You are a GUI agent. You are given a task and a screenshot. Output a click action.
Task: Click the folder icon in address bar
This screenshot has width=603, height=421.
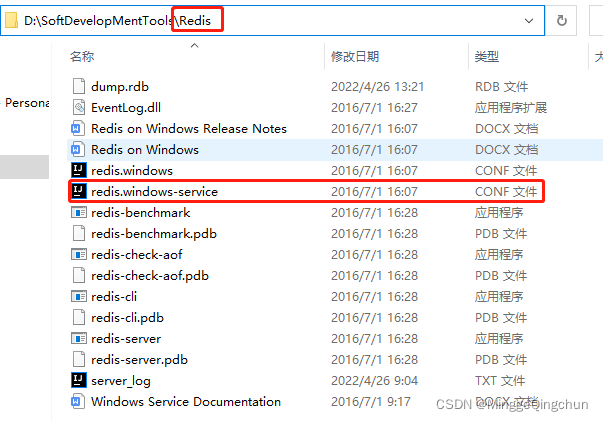(x=11, y=20)
